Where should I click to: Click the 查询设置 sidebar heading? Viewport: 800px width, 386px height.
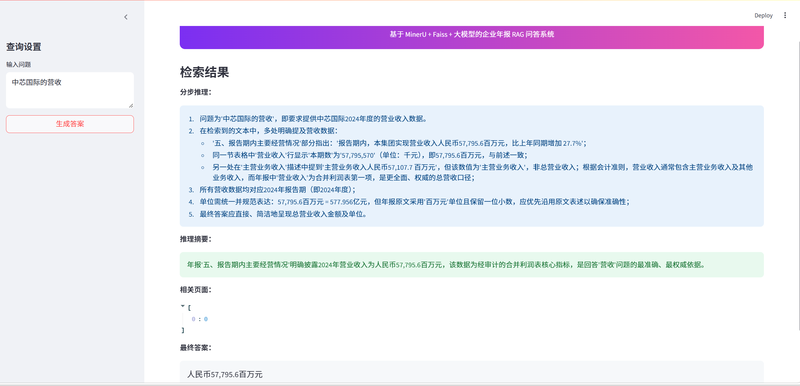(23, 47)
